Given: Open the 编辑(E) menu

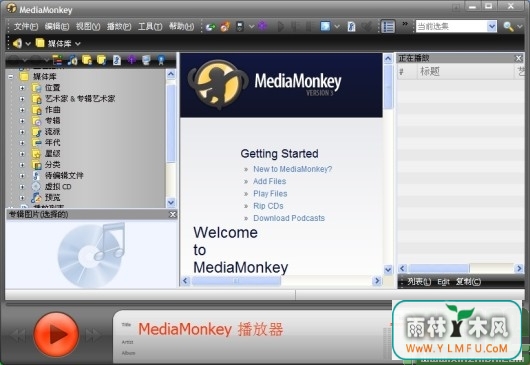Looking at the screenshot, I should (x=57, y=26).
